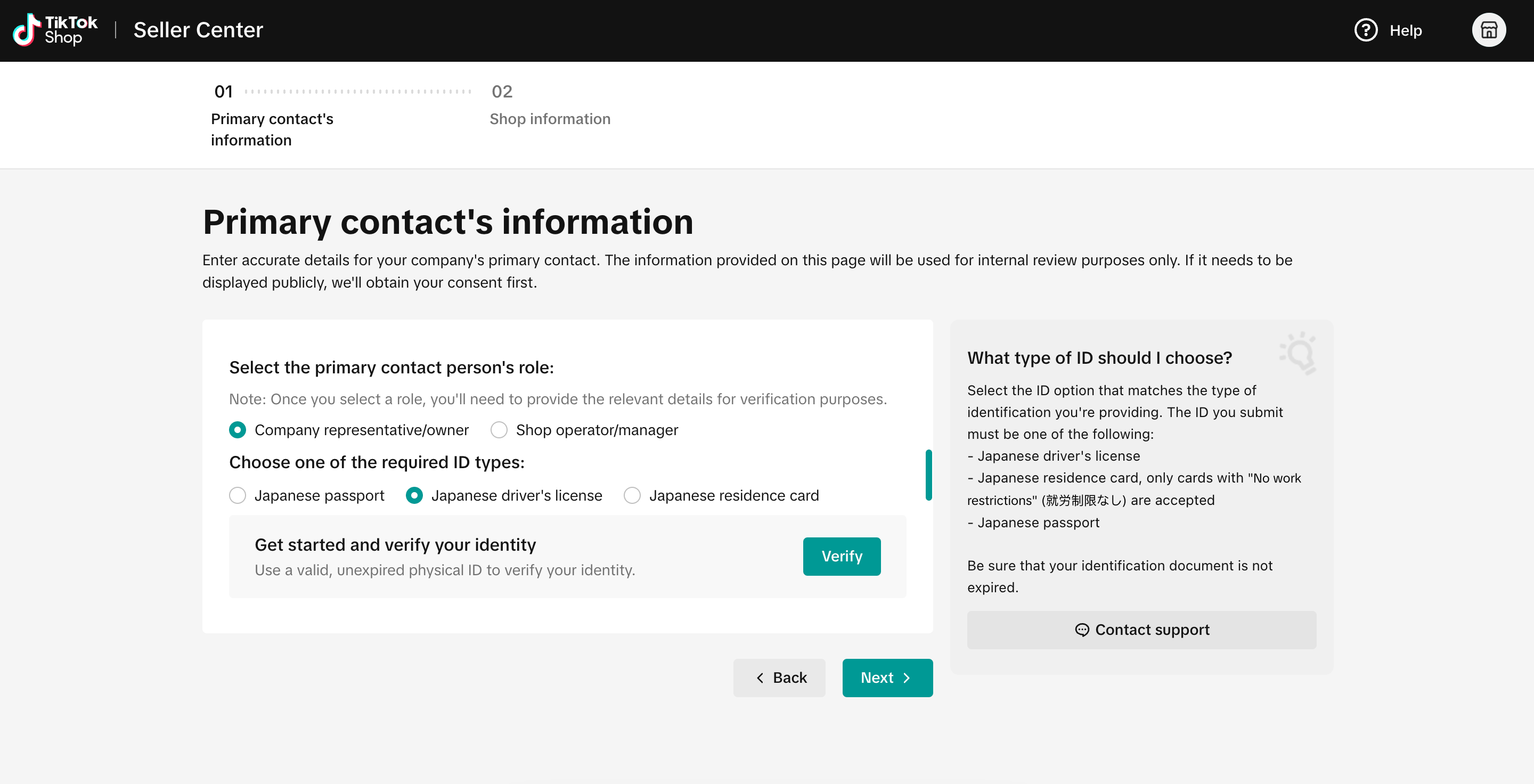Click the Seller Center title

click(x=198, y=30)
